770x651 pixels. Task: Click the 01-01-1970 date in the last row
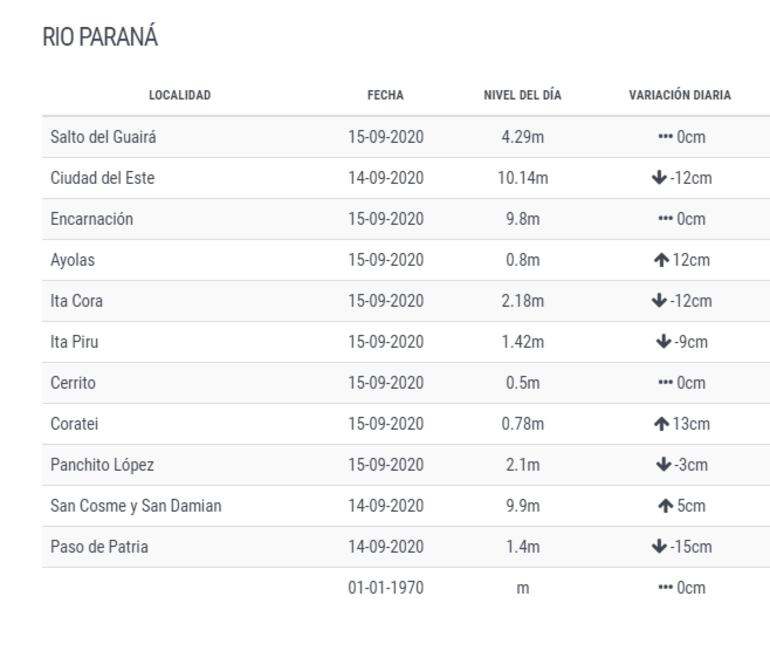click(385, 588)
